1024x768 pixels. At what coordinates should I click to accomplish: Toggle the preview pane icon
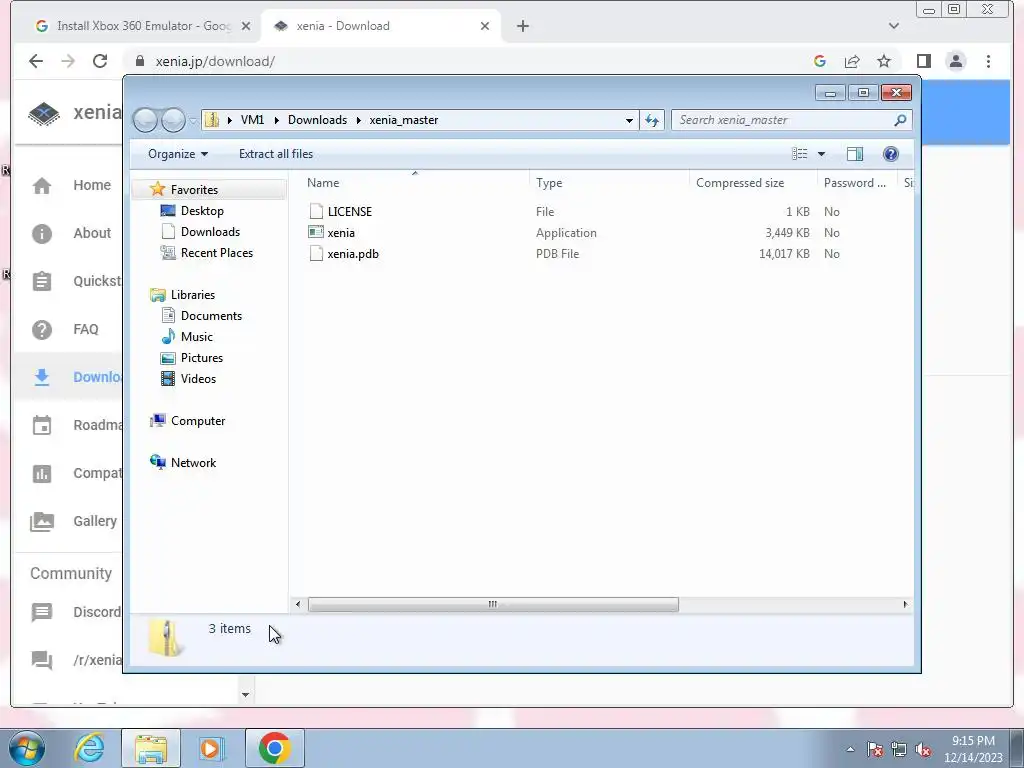pos(854,153)
